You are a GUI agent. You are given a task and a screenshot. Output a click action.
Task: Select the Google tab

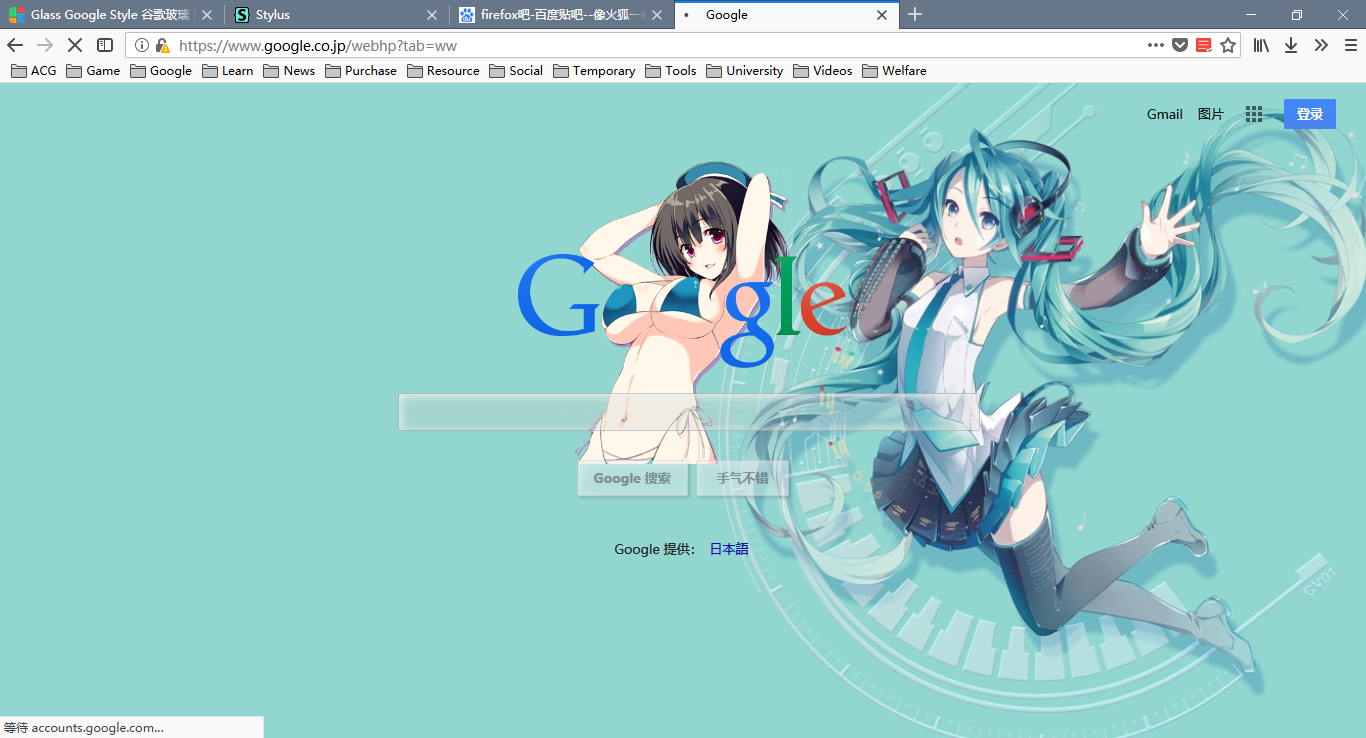[x=786, y=15]
